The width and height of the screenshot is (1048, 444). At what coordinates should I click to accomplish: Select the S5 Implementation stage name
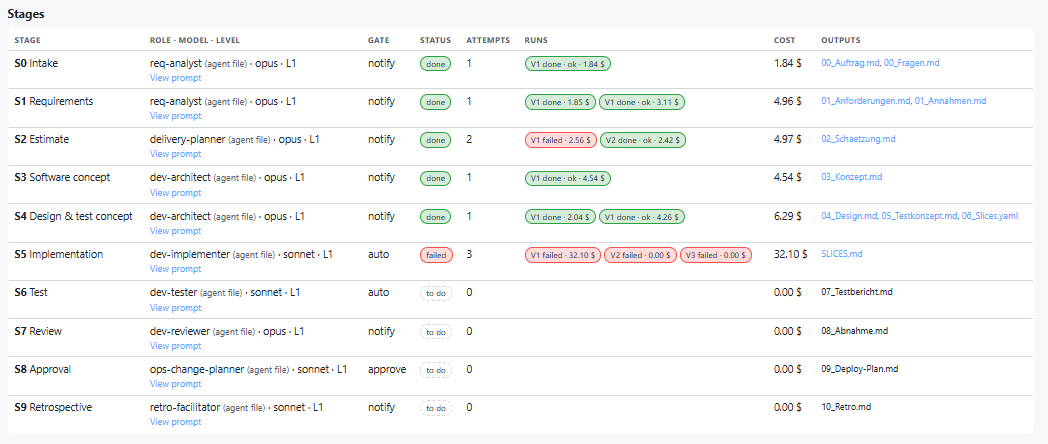[x=59, y=254]
